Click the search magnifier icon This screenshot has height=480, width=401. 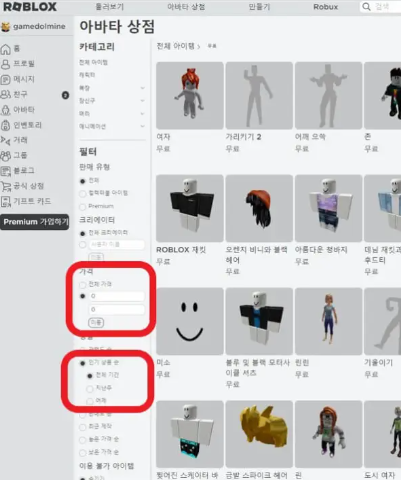point(366,7)
